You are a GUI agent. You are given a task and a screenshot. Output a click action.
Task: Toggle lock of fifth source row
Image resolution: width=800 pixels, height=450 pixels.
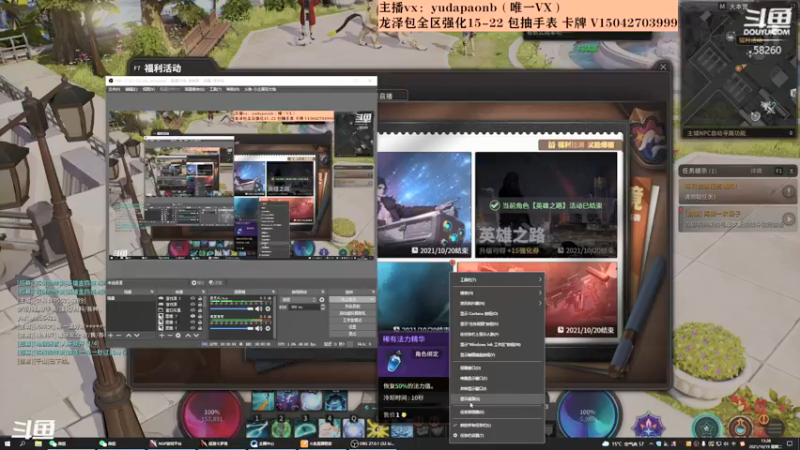tap(200, 322)
